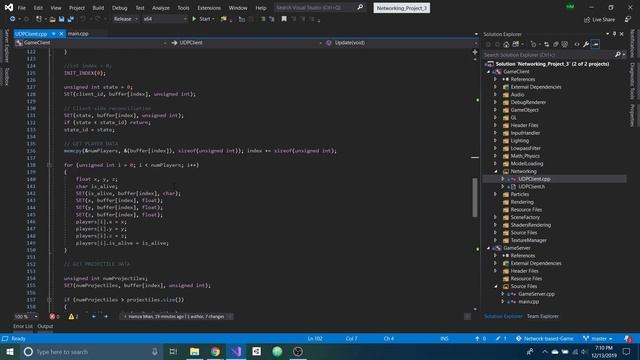640x360 pixels.
Task: Open the Output tab
Action: (x=45, y=326)
